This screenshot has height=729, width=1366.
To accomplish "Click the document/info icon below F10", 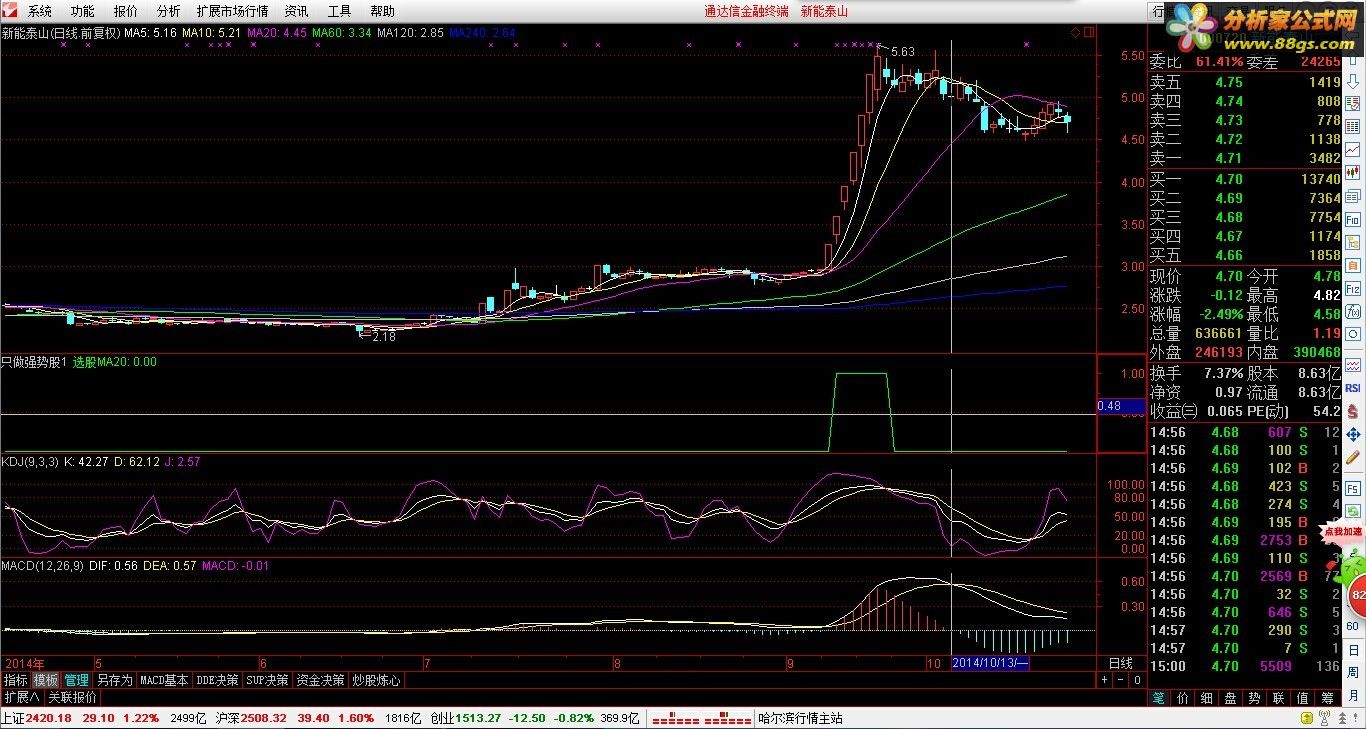I will point(1353,242).
